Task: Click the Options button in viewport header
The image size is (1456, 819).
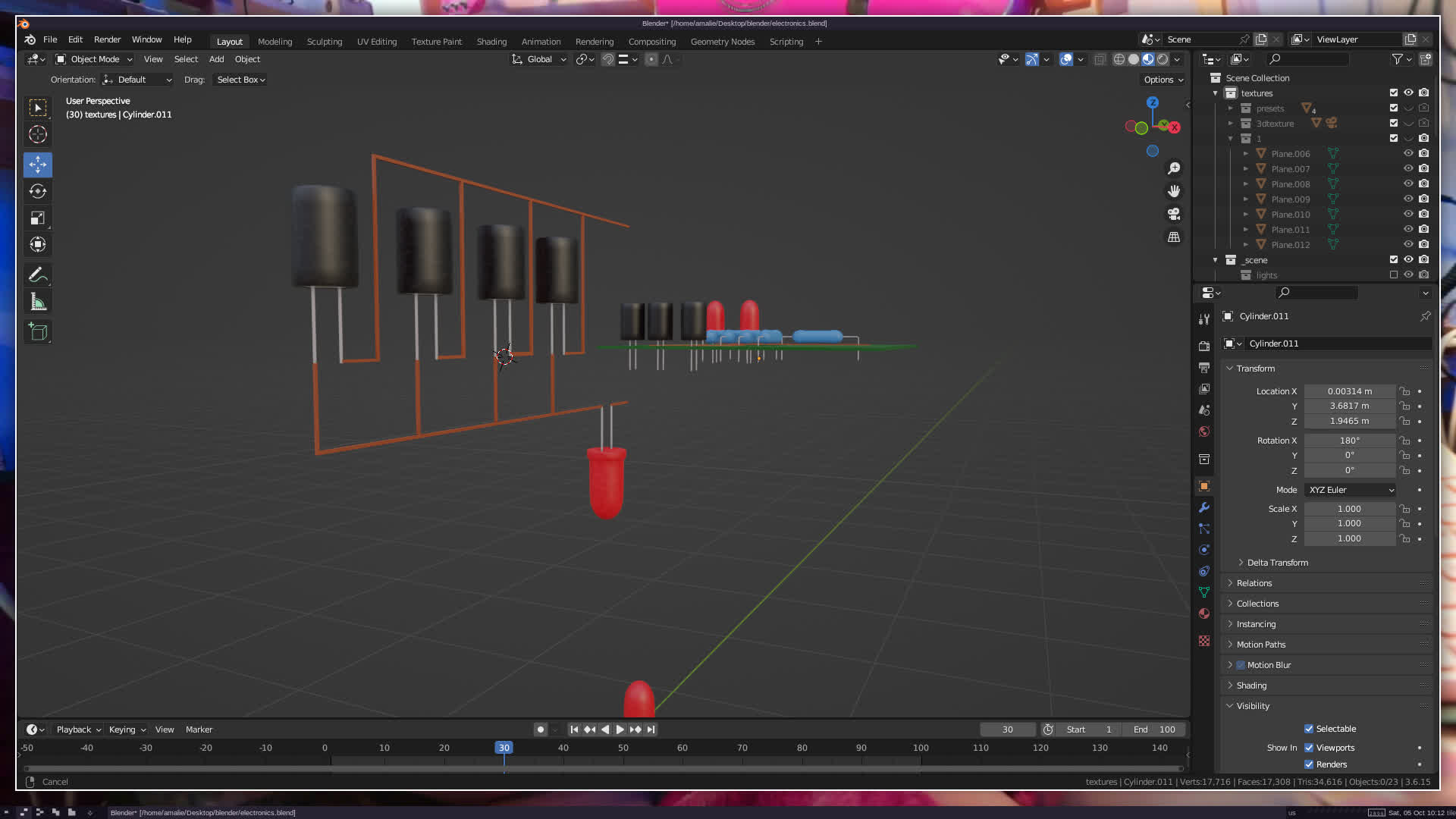Action: point(1163,80)
